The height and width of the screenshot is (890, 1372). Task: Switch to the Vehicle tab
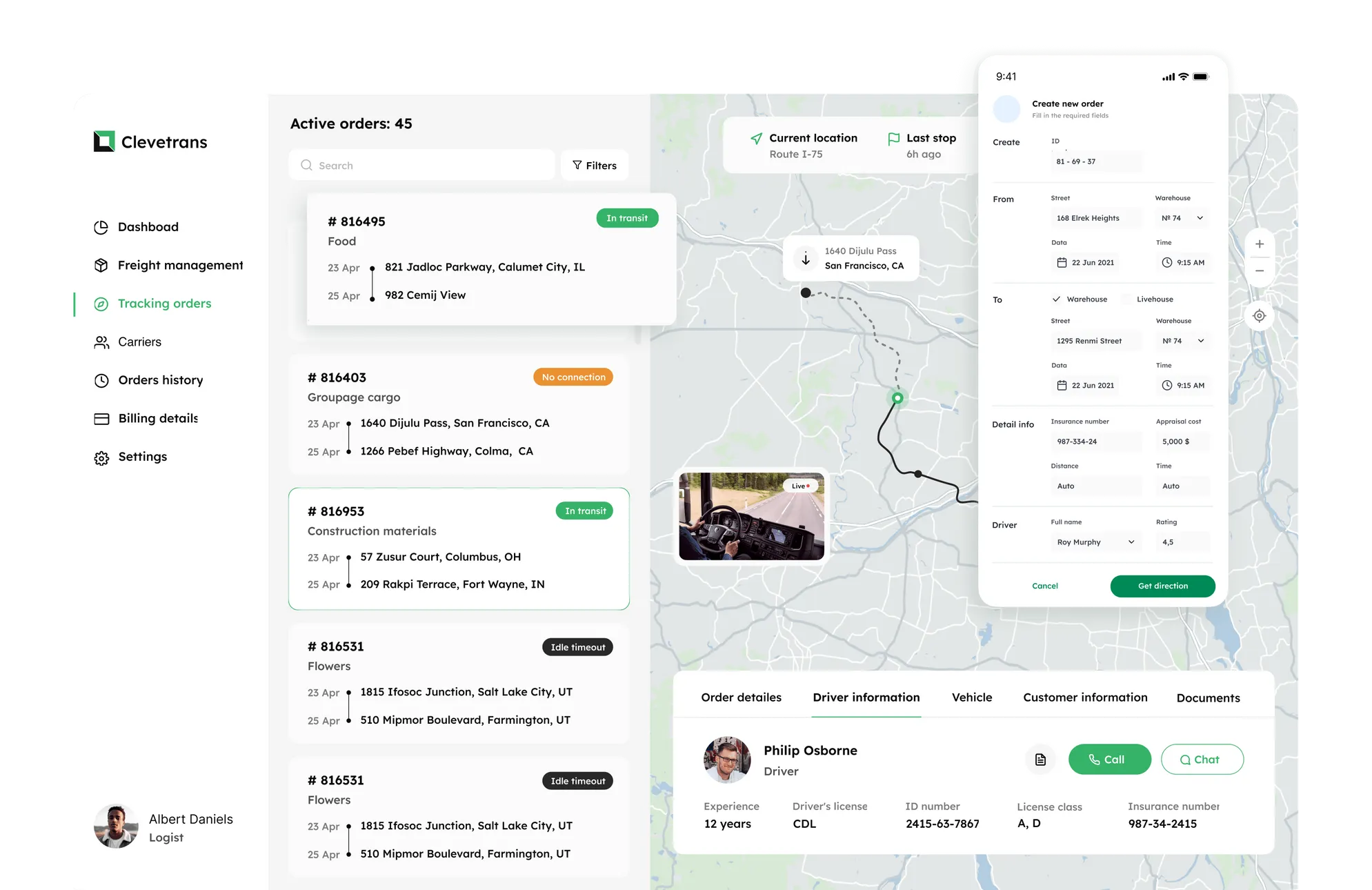click(972, 697)
